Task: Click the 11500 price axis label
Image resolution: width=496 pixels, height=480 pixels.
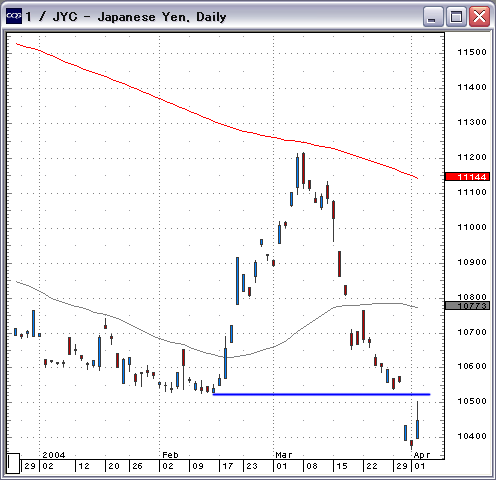Action: pos(472,52)
